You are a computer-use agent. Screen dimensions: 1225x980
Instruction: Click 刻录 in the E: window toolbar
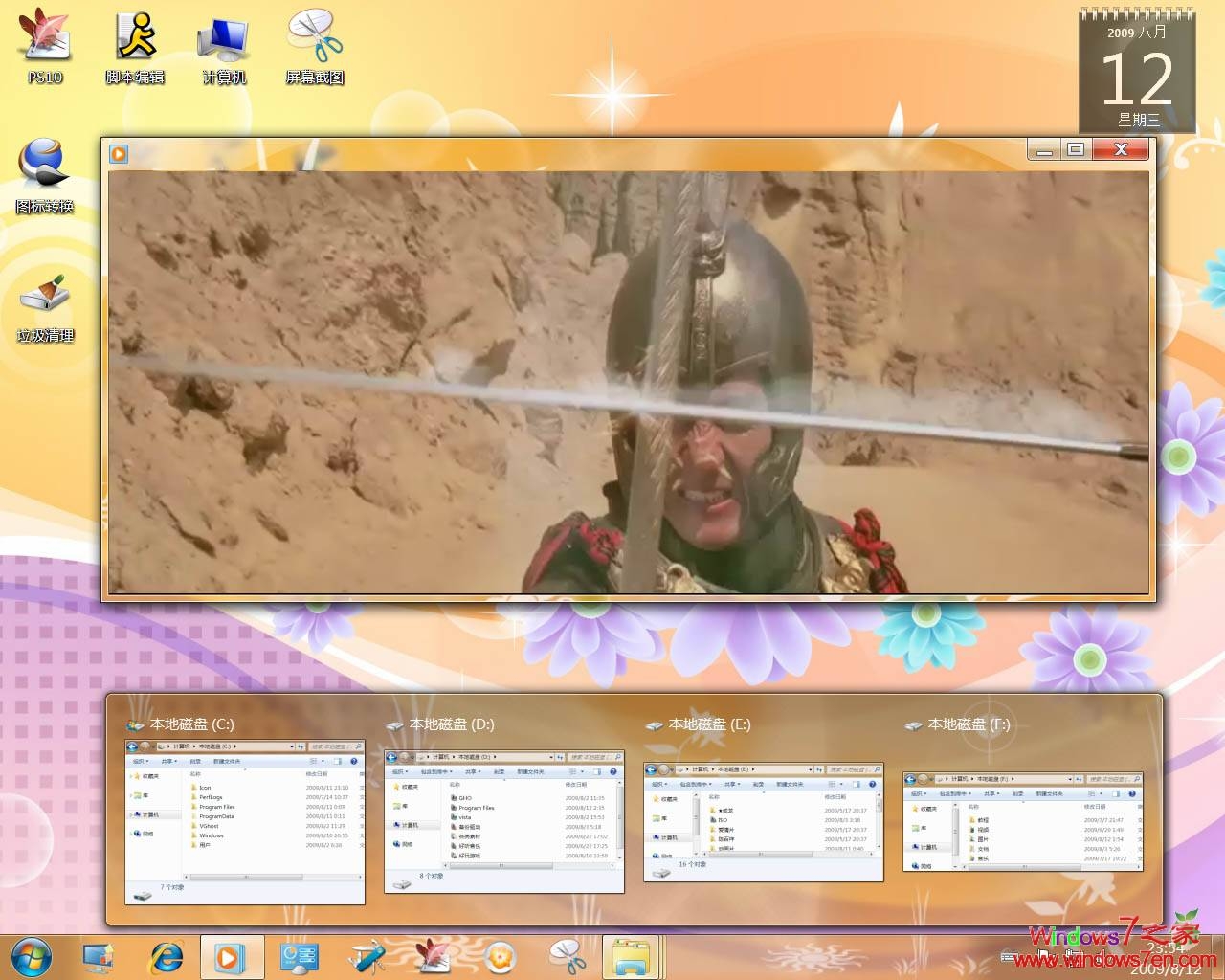[x=759, y=784]
